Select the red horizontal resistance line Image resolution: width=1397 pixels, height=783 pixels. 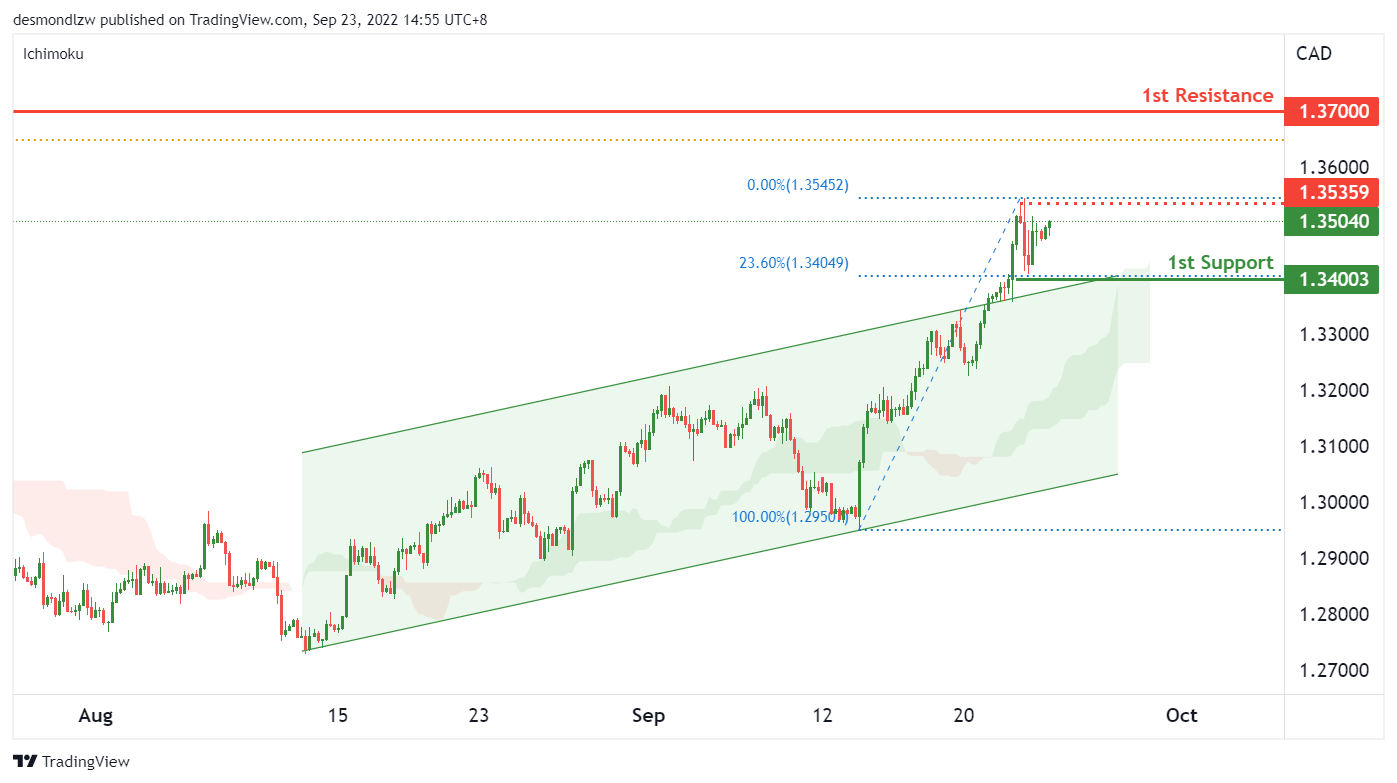(600, 111)
